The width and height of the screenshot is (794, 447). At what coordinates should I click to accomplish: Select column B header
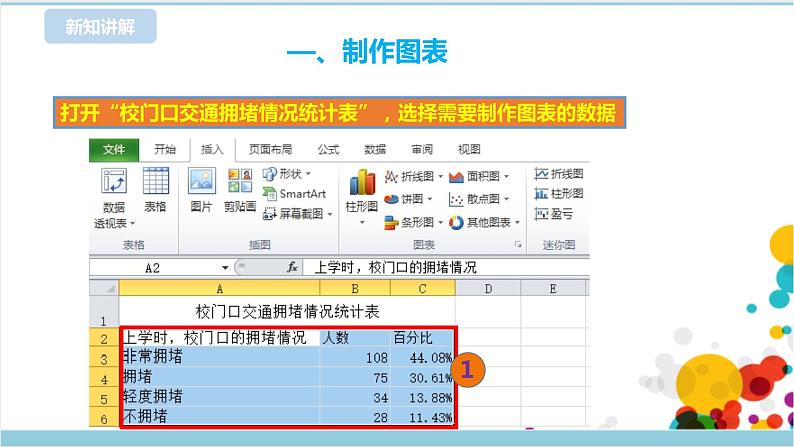click(x=355, y=289)
